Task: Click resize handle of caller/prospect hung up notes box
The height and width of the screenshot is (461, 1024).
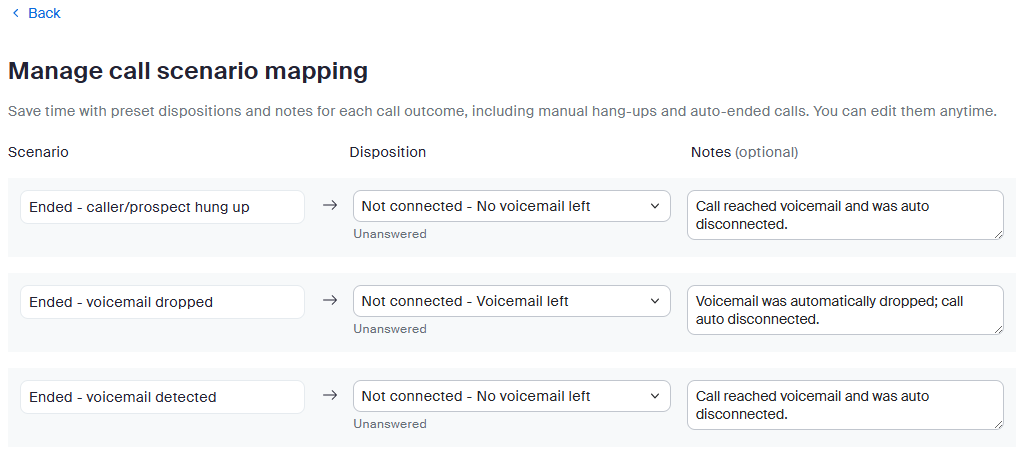Action: pos(997,233)
